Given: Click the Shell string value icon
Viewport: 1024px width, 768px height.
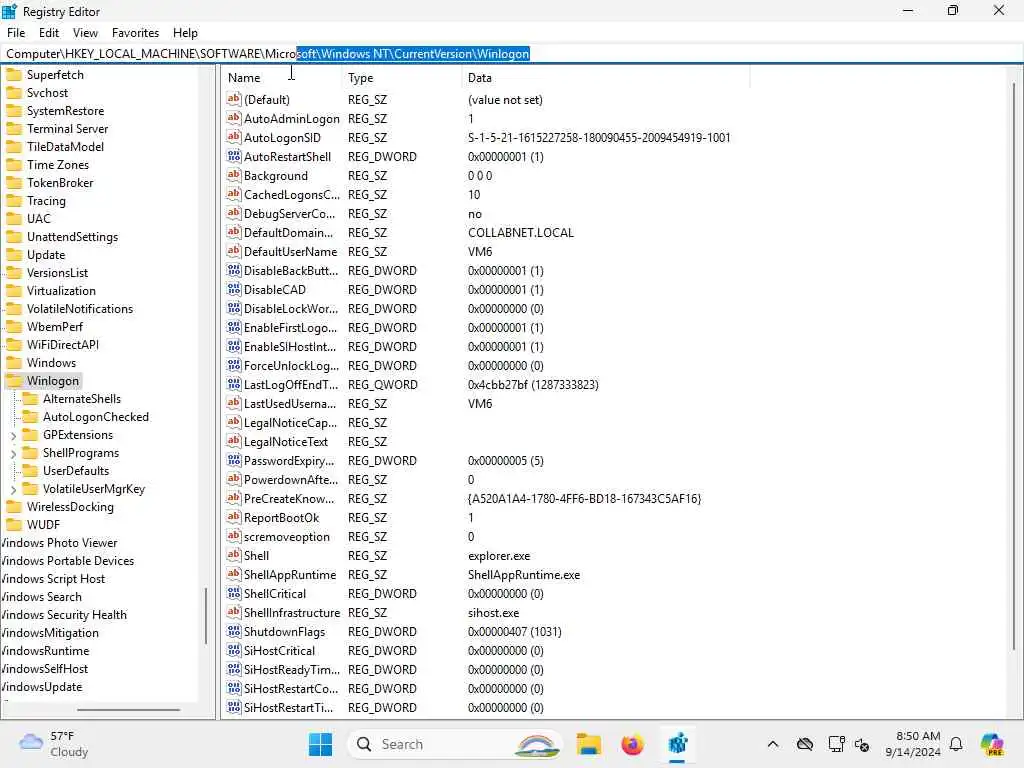Looking at the screenshot, I should (234, 555).
